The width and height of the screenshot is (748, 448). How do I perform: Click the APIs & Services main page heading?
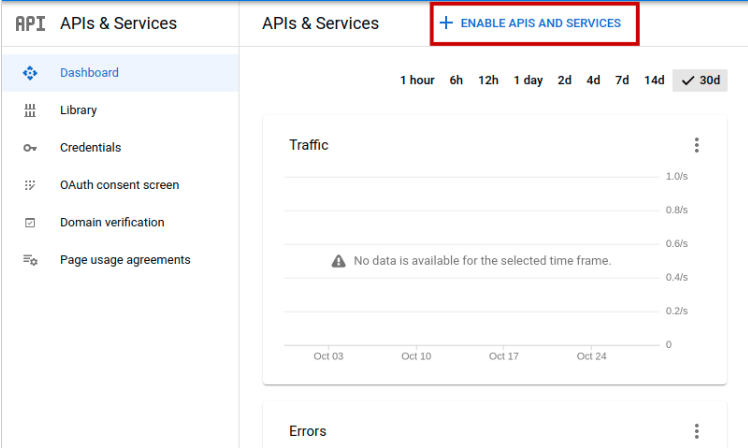320,23
